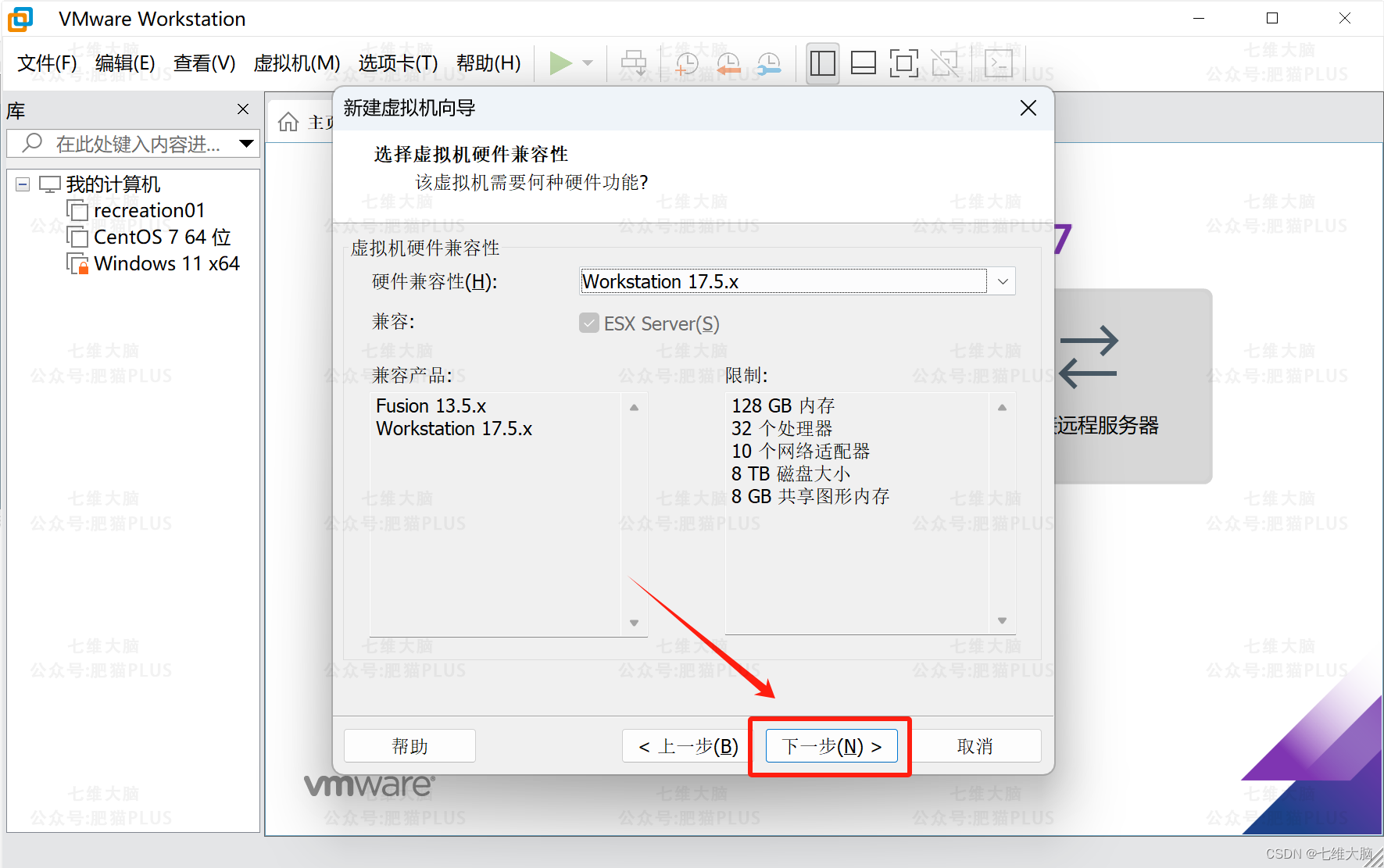Select the Windows 11 x64 virtual machine
The width and height of the screenshot is (1384, 868).
tap(166, 264)
